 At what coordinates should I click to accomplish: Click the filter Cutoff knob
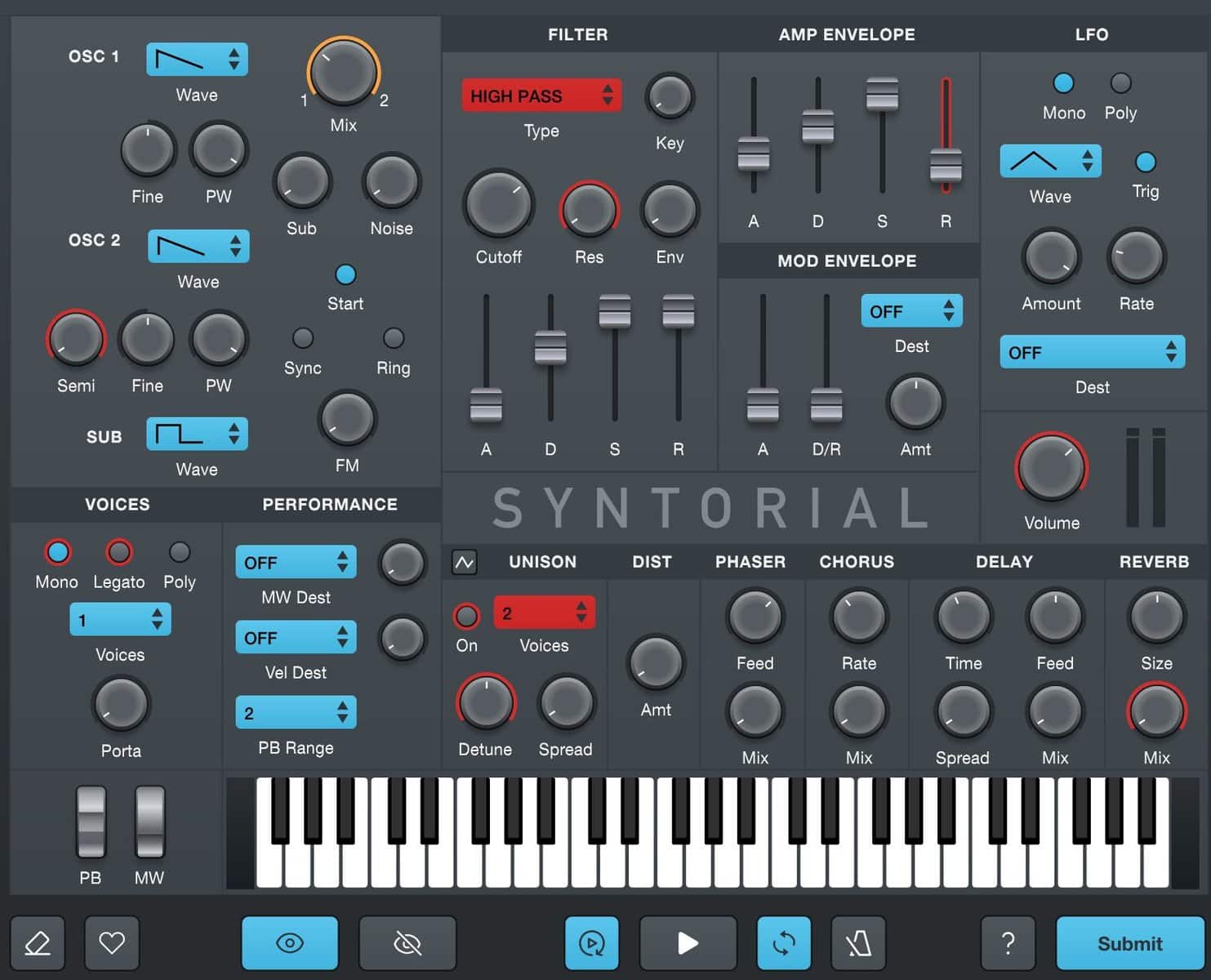[498, 204]
